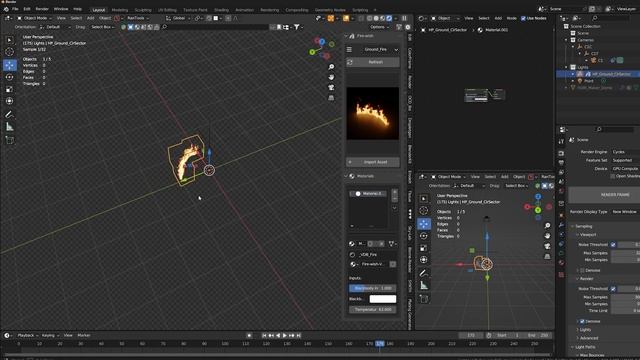Toggle the Render Denoise checkbox
The image size is (640, 360).
582,322
